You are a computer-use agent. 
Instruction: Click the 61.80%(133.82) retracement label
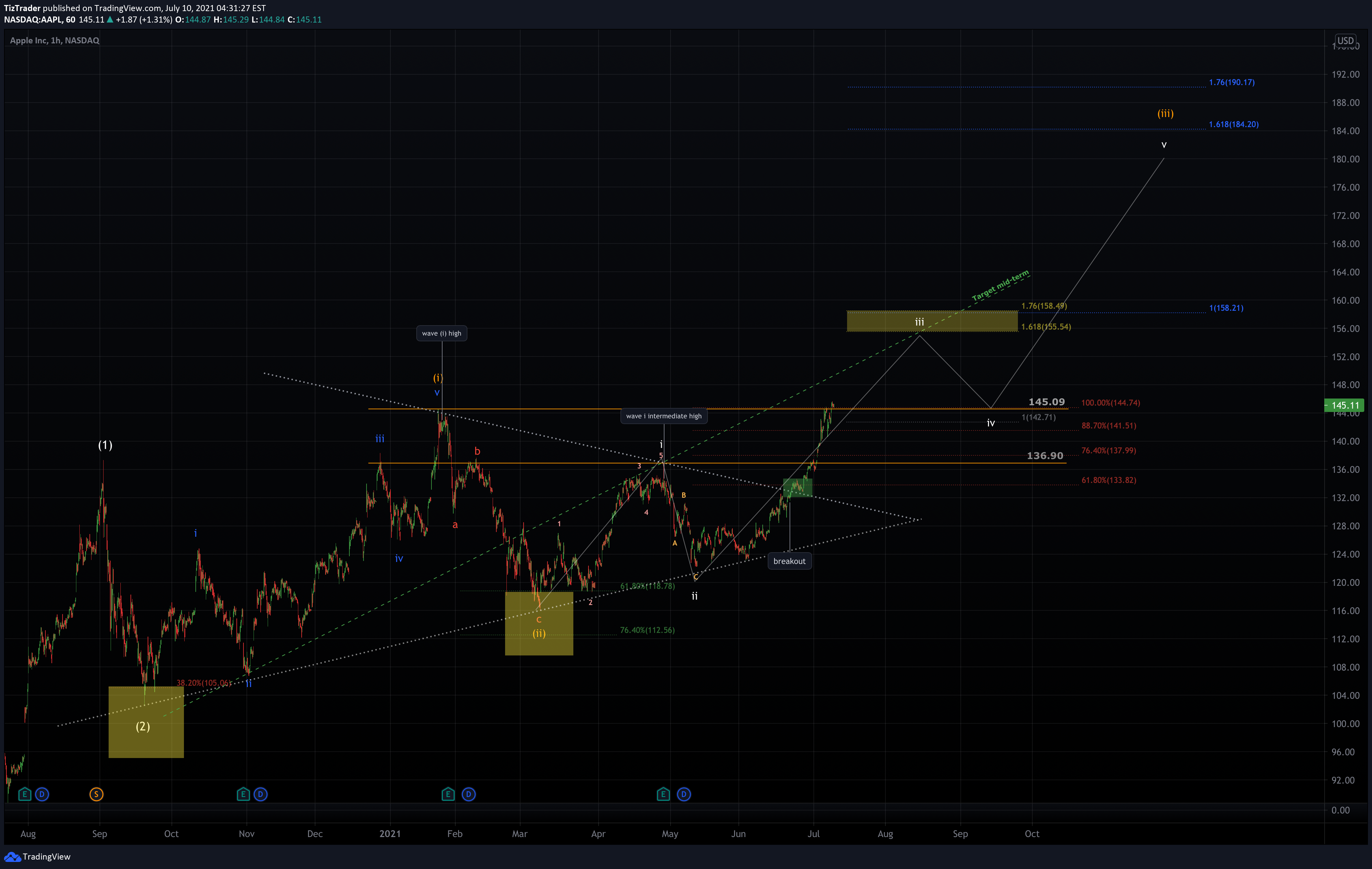[1109, 480]
